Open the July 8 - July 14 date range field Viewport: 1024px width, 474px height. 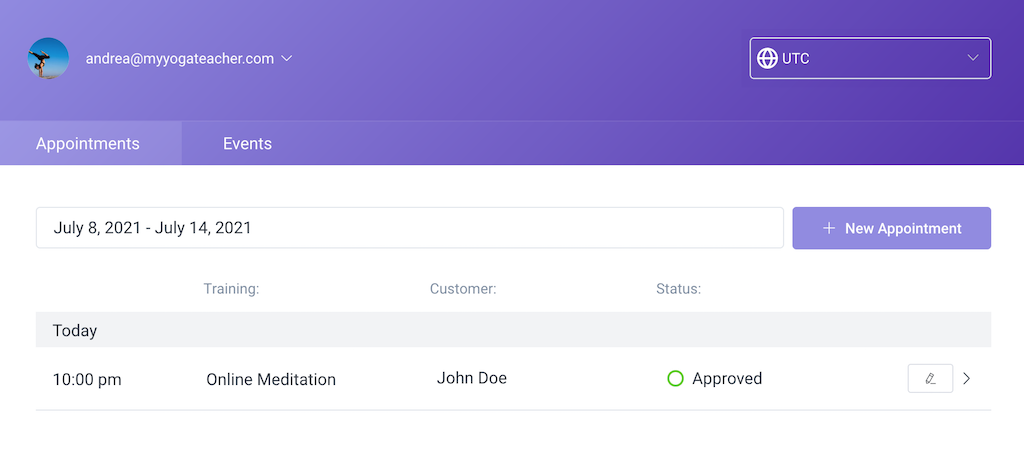(x=409, y=228)
